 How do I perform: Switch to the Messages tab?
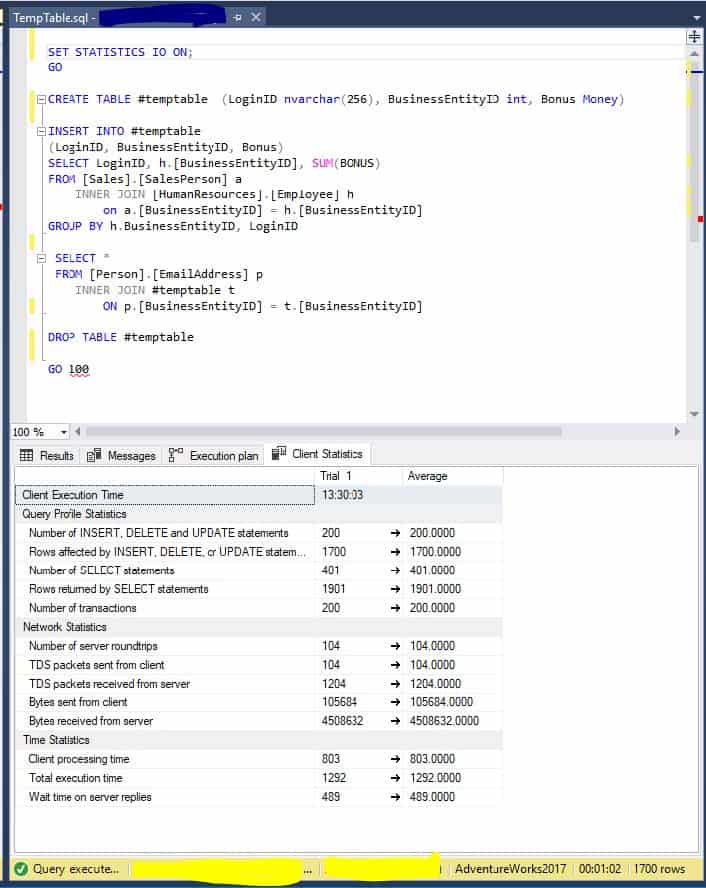122,455
